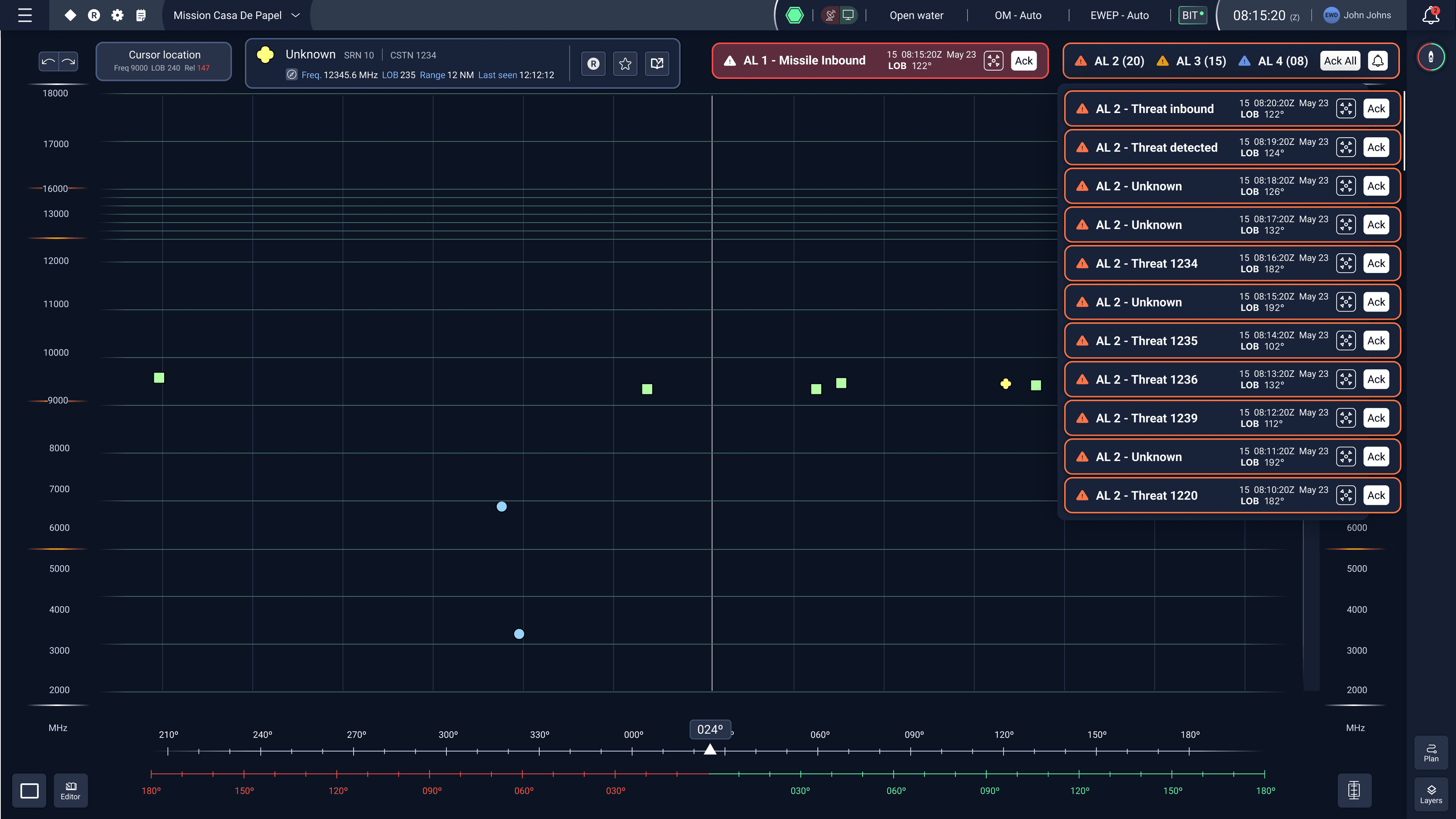Viewport: 1456px width, 819px height.
Task: Open the Plan panel
Action: pos(1431,753)
